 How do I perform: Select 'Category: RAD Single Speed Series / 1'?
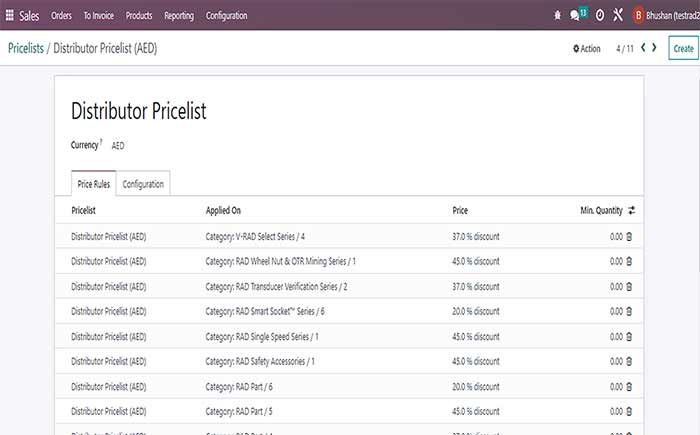pos(262,337)
